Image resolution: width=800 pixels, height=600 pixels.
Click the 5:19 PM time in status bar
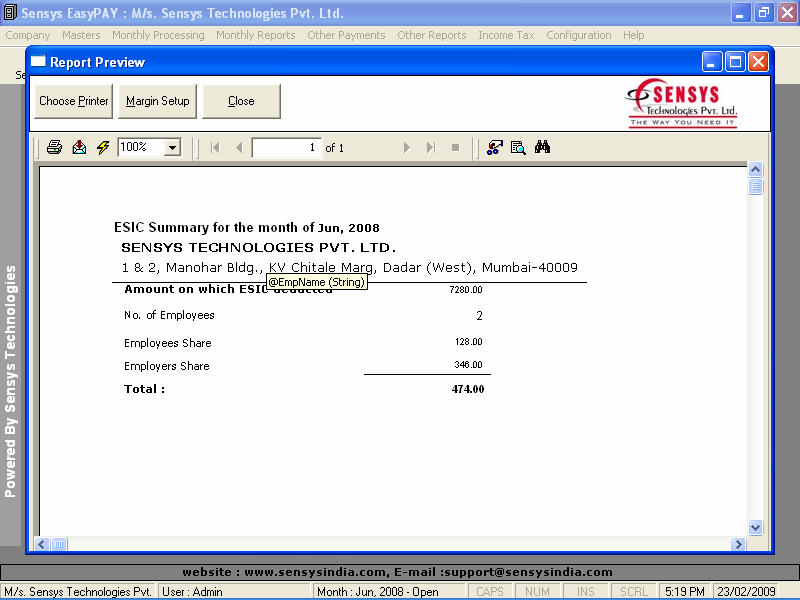[x=685, y=592]
